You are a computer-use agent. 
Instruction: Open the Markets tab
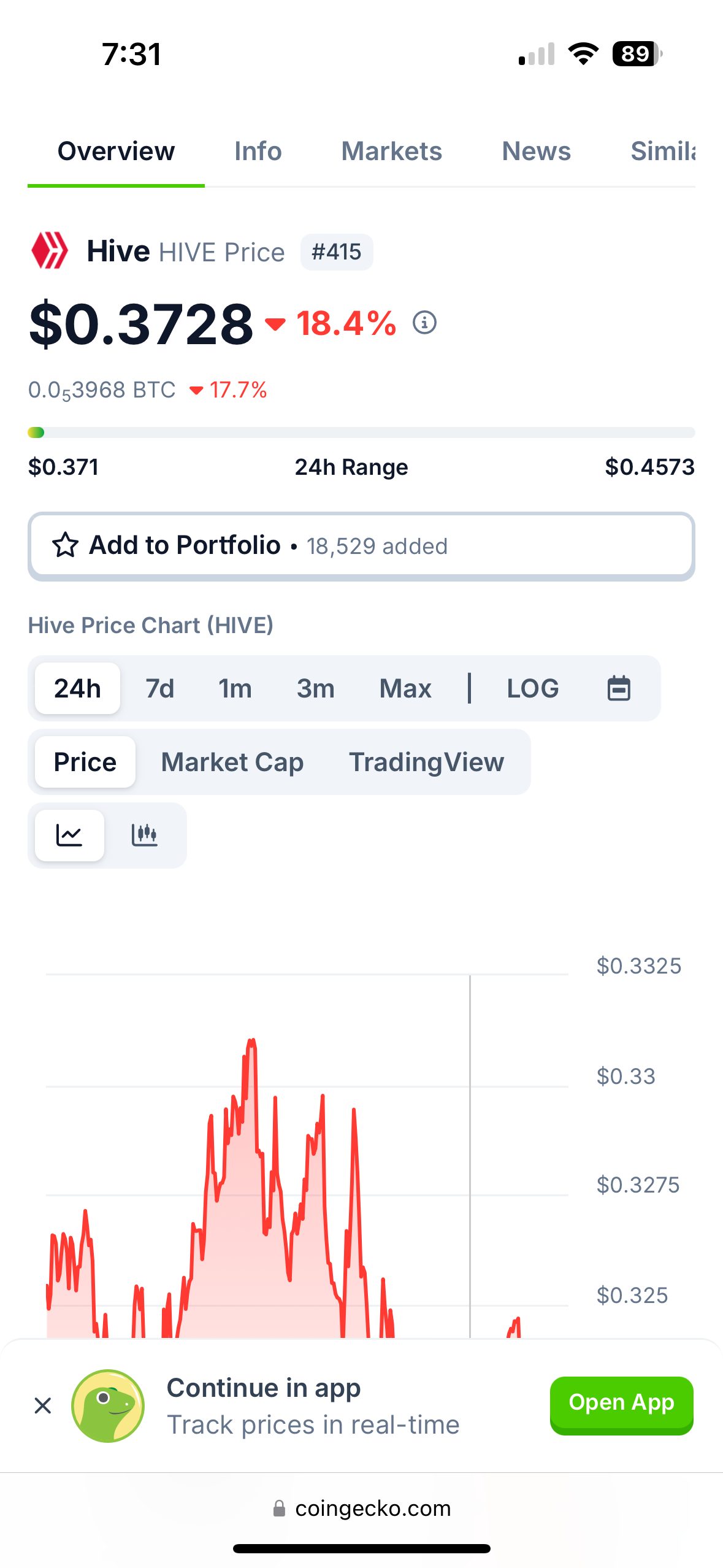click(391, 151)
